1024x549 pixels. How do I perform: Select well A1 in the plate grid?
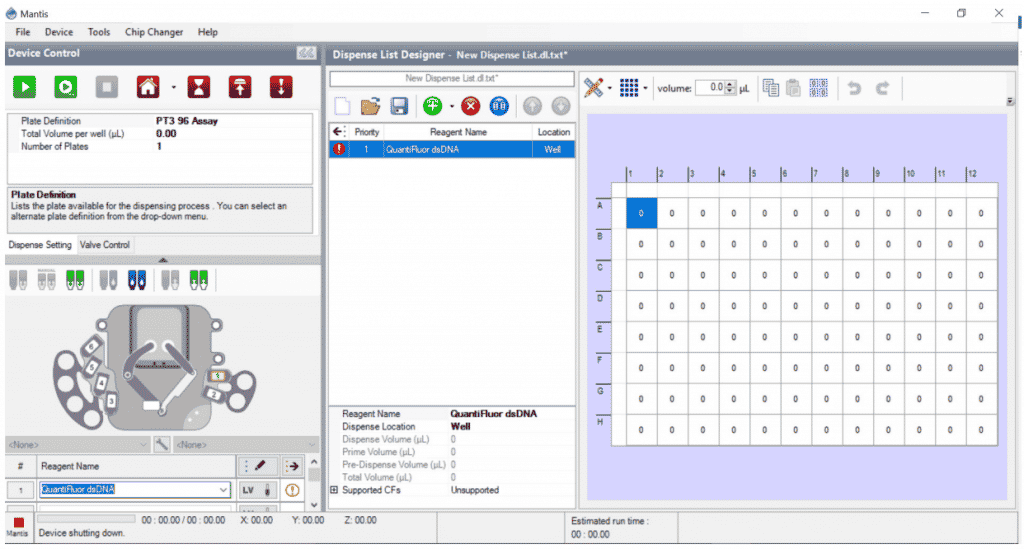(641, 213)
